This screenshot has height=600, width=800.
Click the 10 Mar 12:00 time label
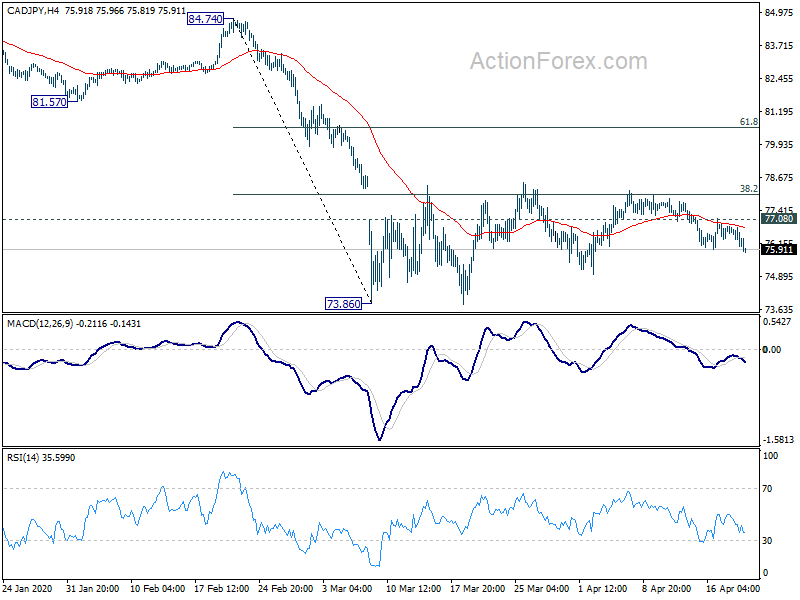click(414, 588)
